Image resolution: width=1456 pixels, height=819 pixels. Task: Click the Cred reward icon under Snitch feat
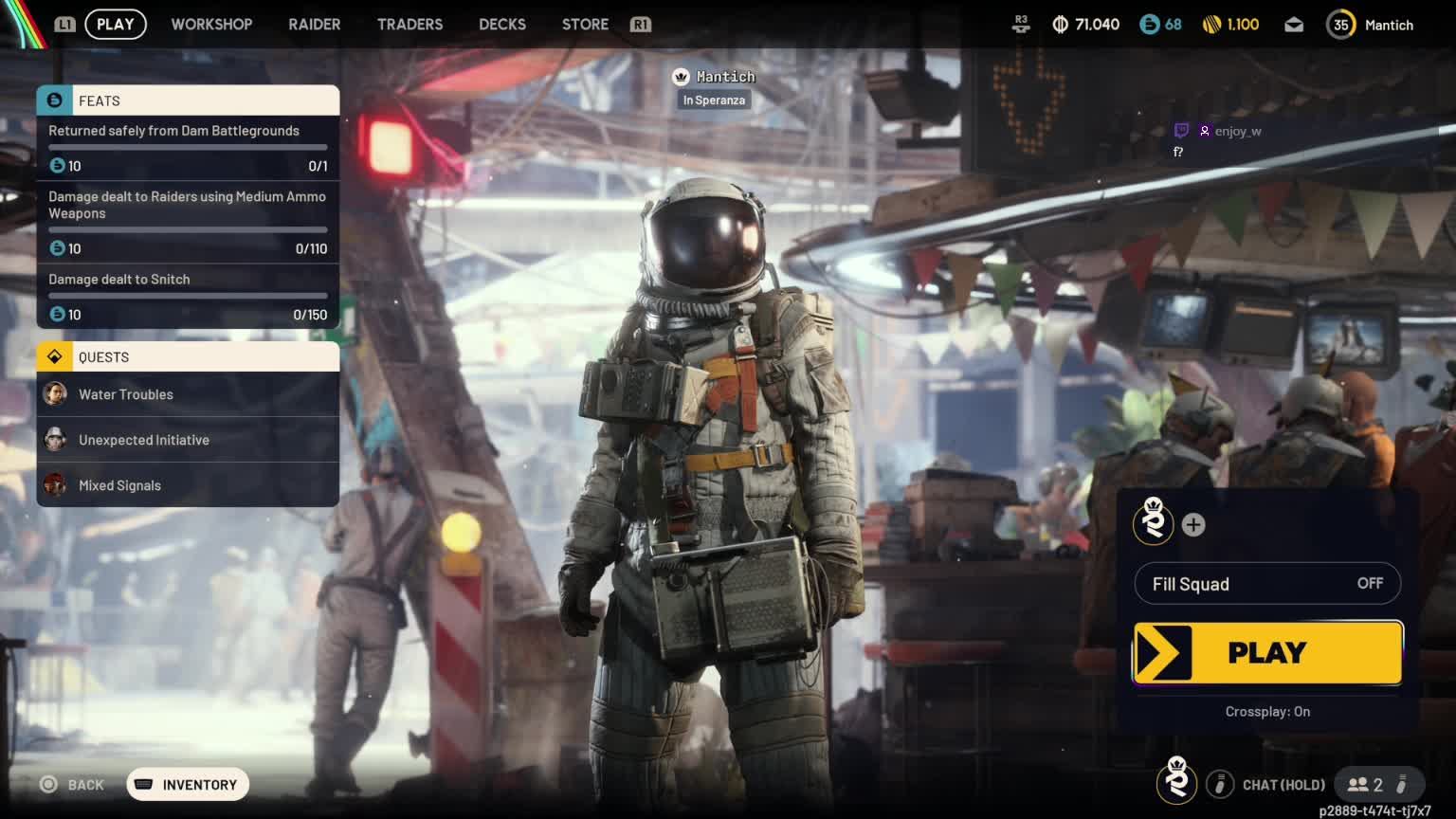(x=57, y=314)
